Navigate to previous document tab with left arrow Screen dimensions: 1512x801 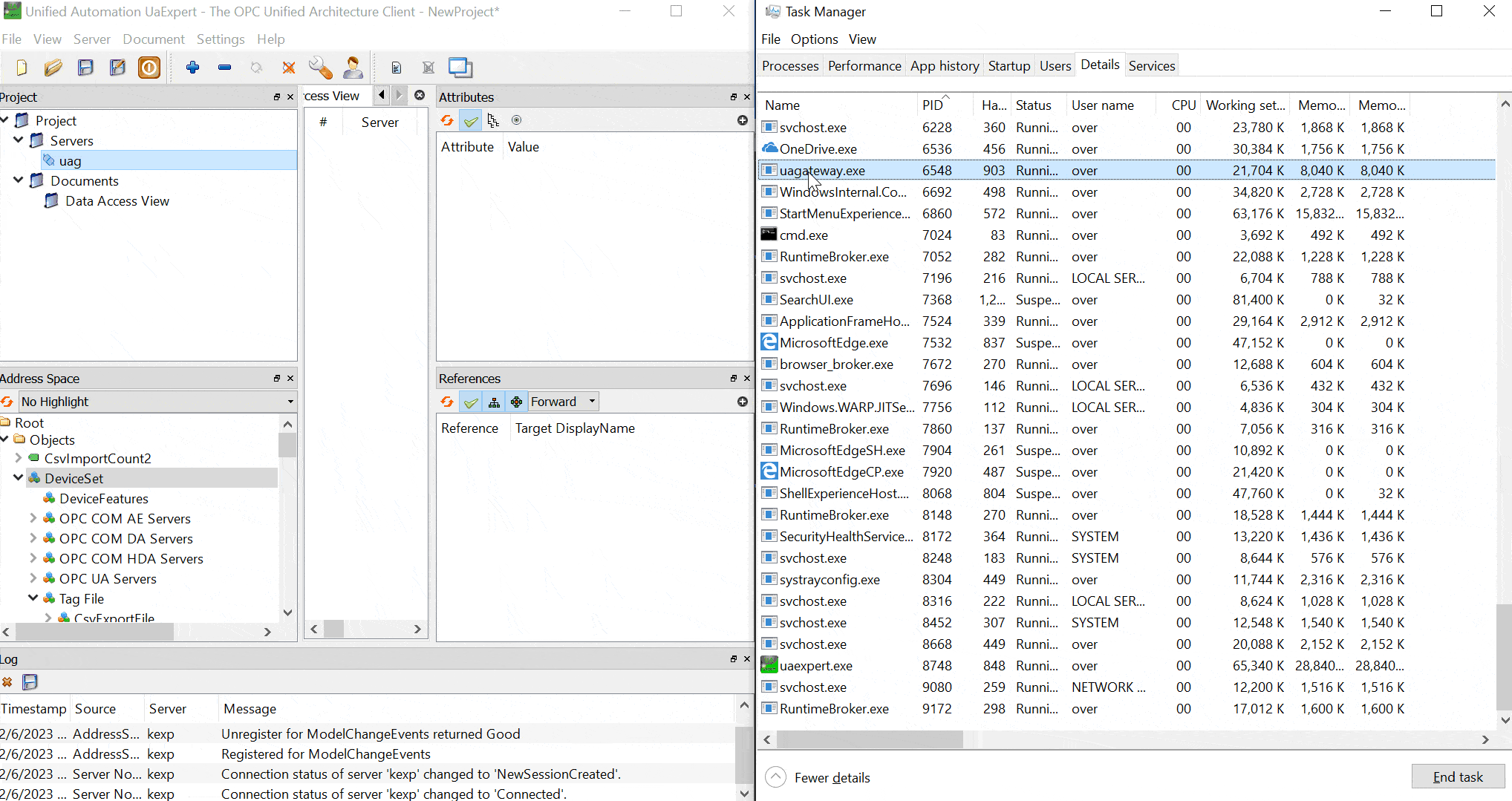pos(381,95)
